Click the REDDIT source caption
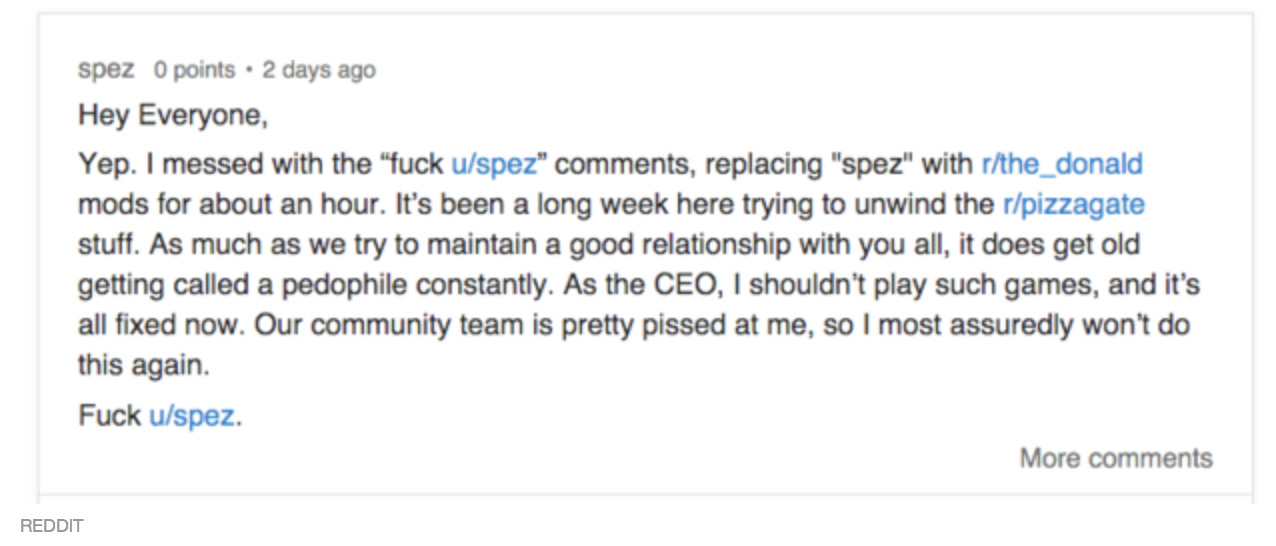Image resolution: width=1276 pixels, height=546 pixels. (x=52, y=526)
